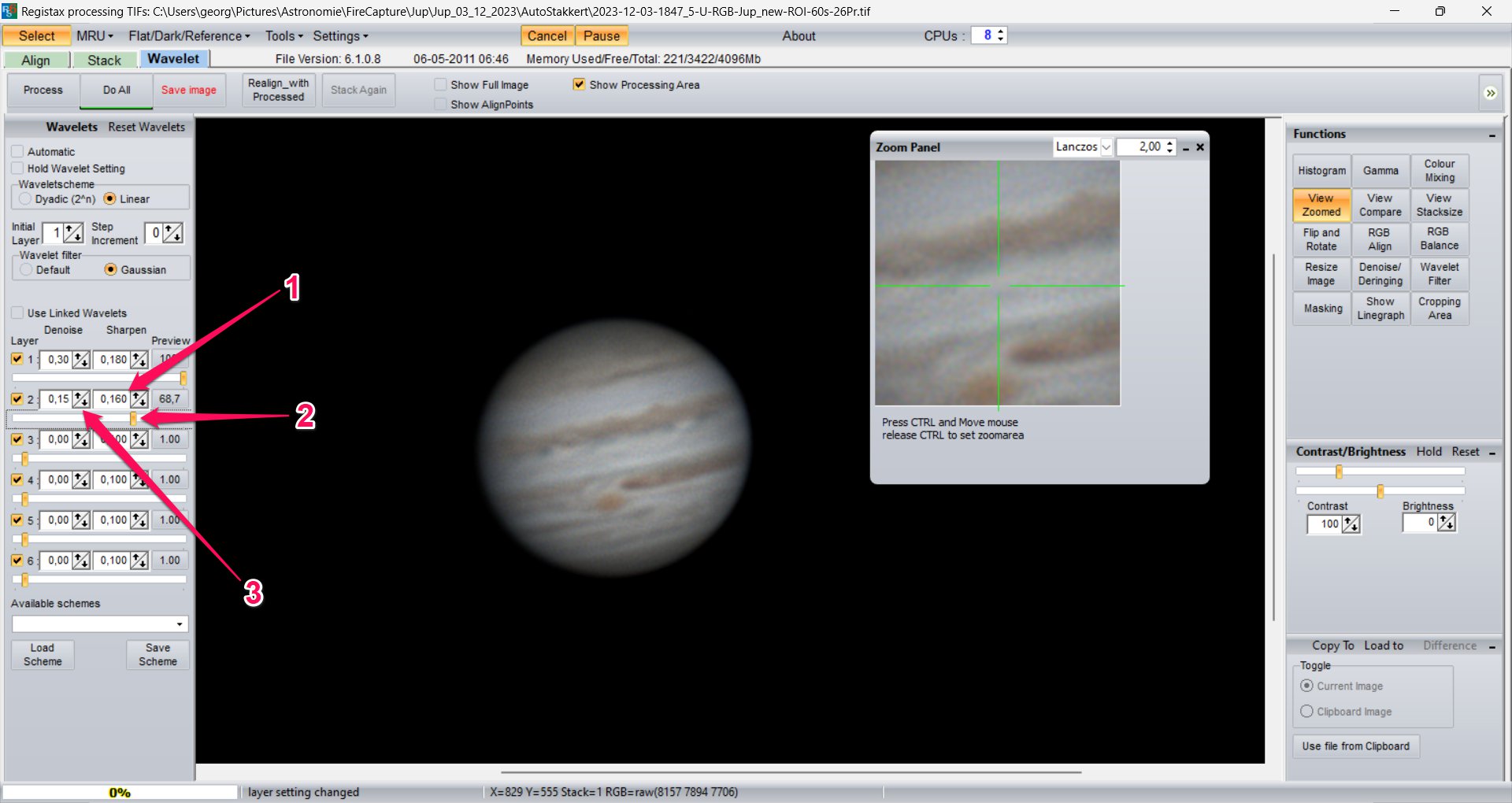Screen dimensions: 1512x803
Task: Click the layer 1 denoise value field
Action: (56, 360)
